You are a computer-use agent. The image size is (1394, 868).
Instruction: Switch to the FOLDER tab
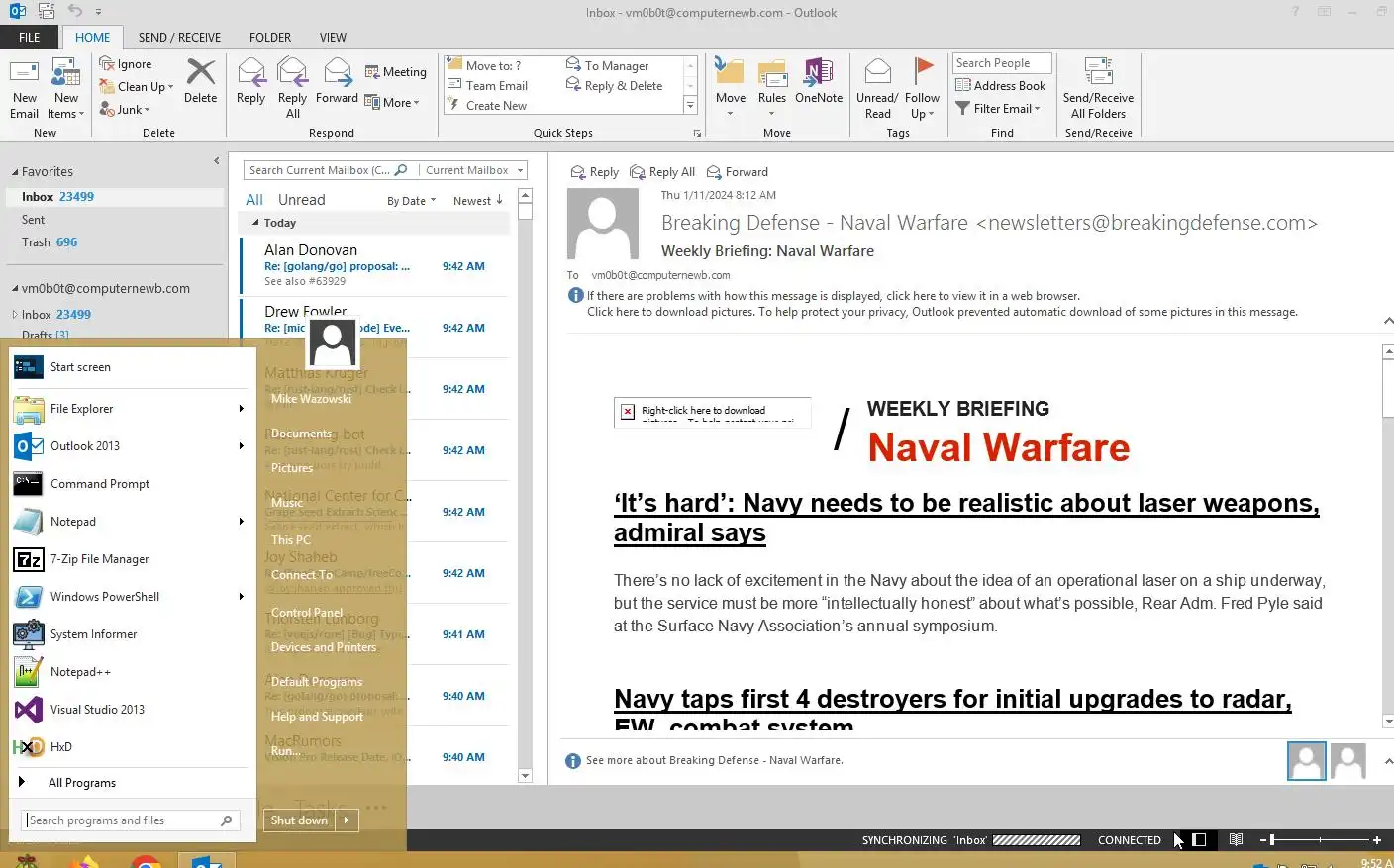270,38
